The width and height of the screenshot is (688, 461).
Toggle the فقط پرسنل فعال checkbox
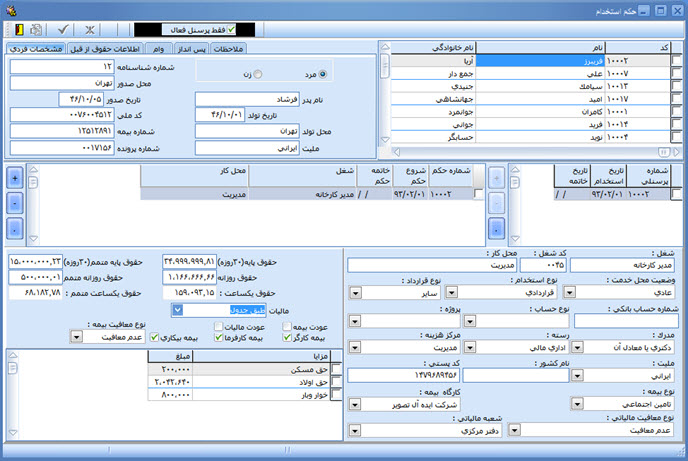[x=232, y=30]
